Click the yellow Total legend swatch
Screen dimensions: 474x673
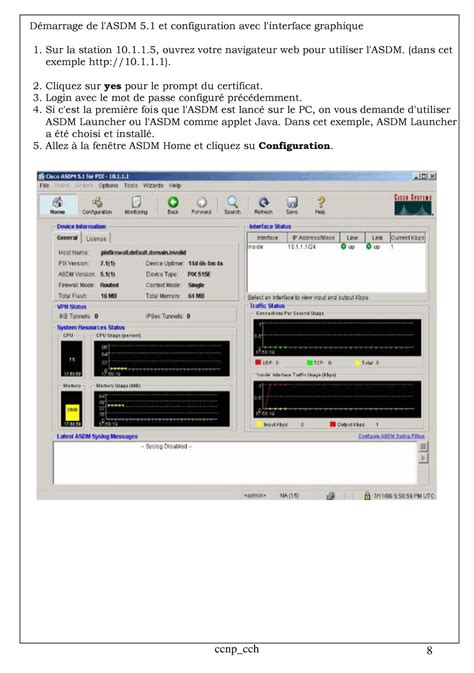point(358,362)
